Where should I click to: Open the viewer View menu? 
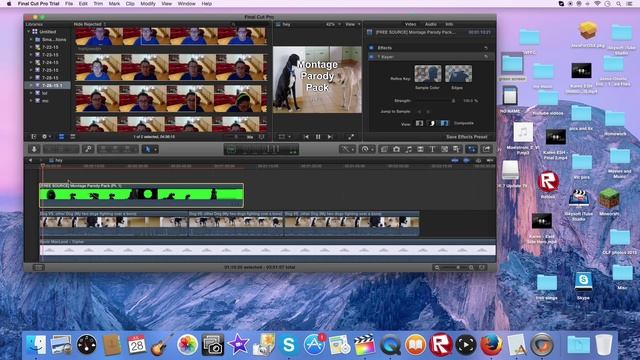(353, 24)
